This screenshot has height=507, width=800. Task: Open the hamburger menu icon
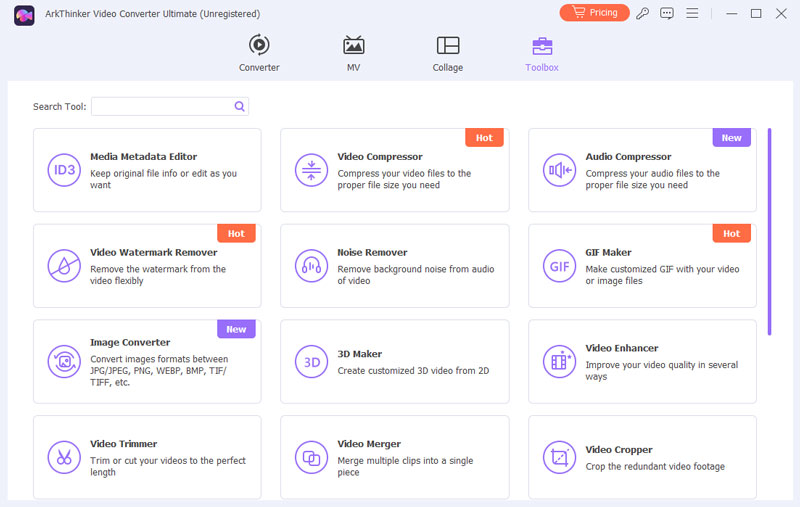pyautogui.click(x=692, y=13)
